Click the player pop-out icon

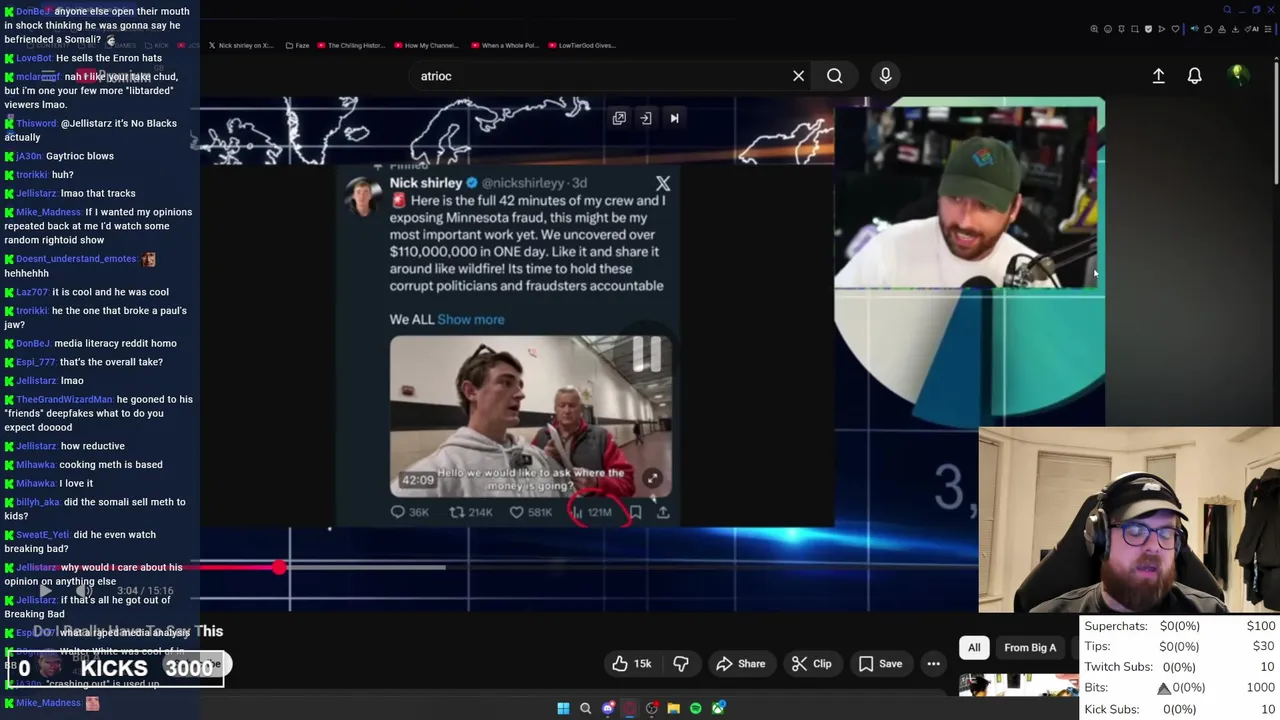[x=619, y=118]
